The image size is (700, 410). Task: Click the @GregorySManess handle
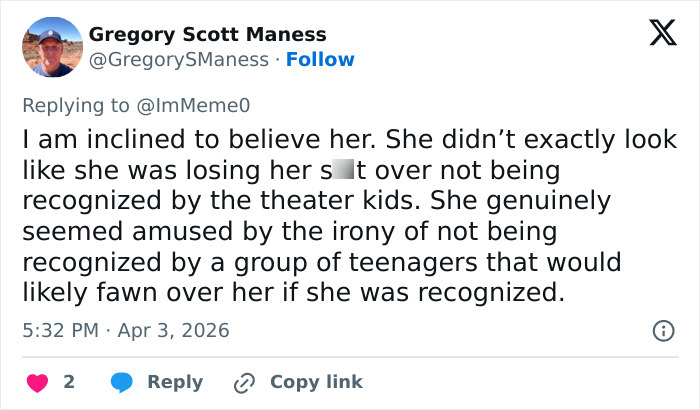[181, 59]
